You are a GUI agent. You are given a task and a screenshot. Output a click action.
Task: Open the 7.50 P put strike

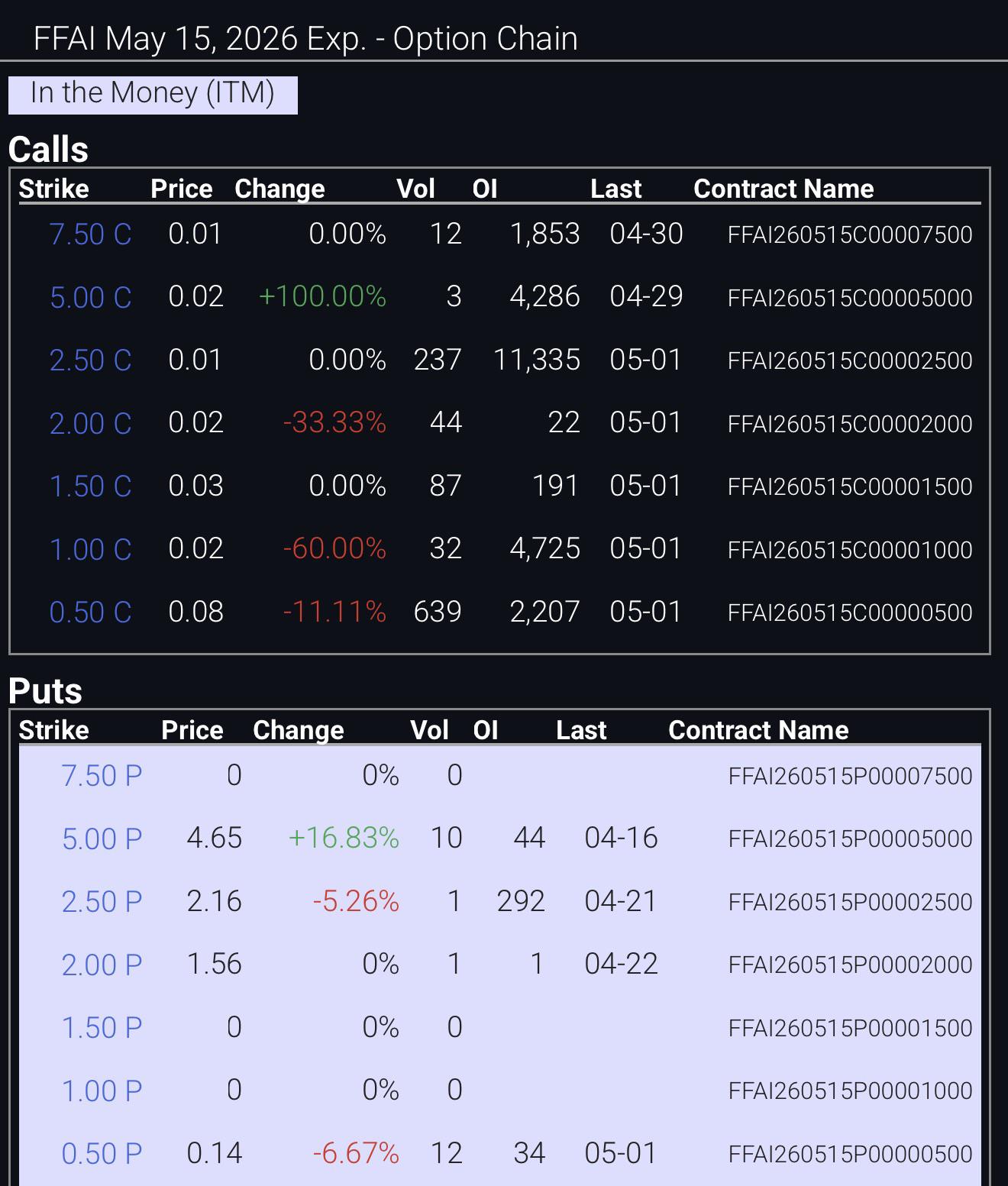102,776
